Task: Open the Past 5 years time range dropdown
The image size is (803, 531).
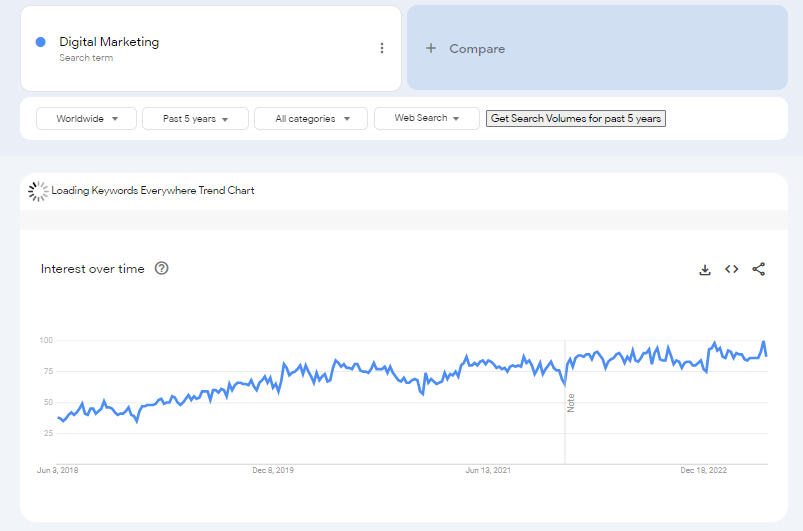Action: tap(196, 118)
